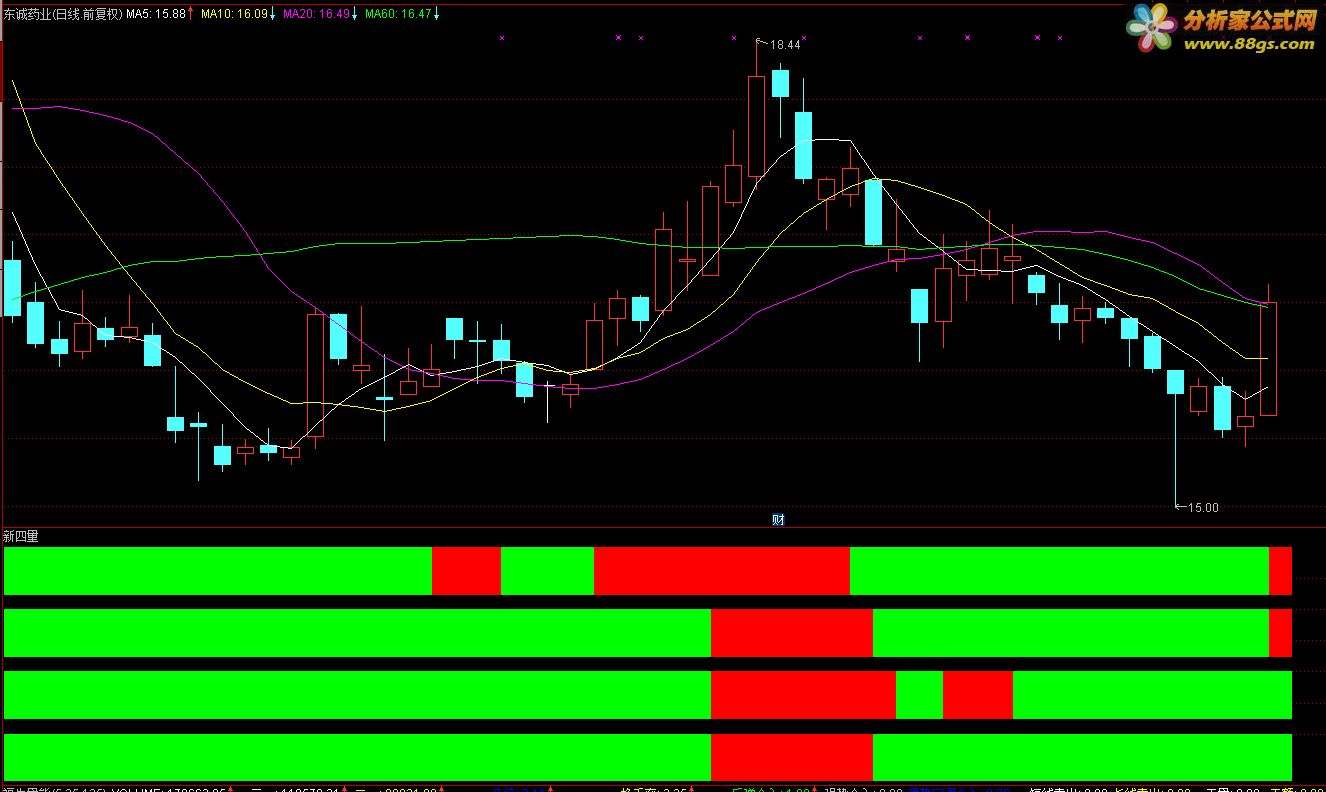Select the MA5: 15.88 label
This screenshot has height=792, width=1326.
(x=156, y=14)
